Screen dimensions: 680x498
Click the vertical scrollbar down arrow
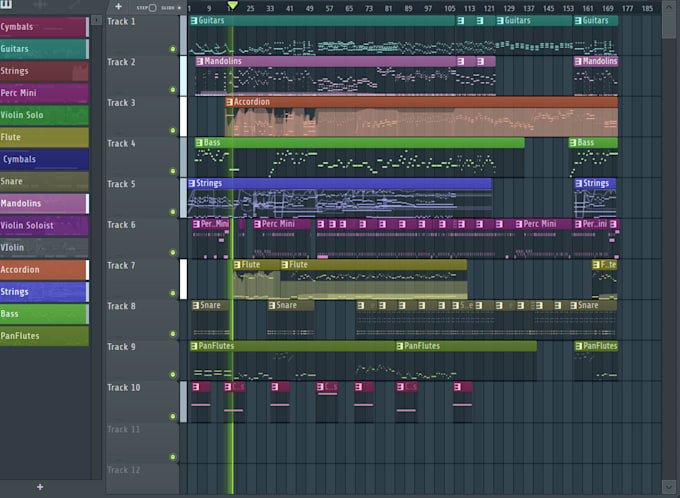668,486
